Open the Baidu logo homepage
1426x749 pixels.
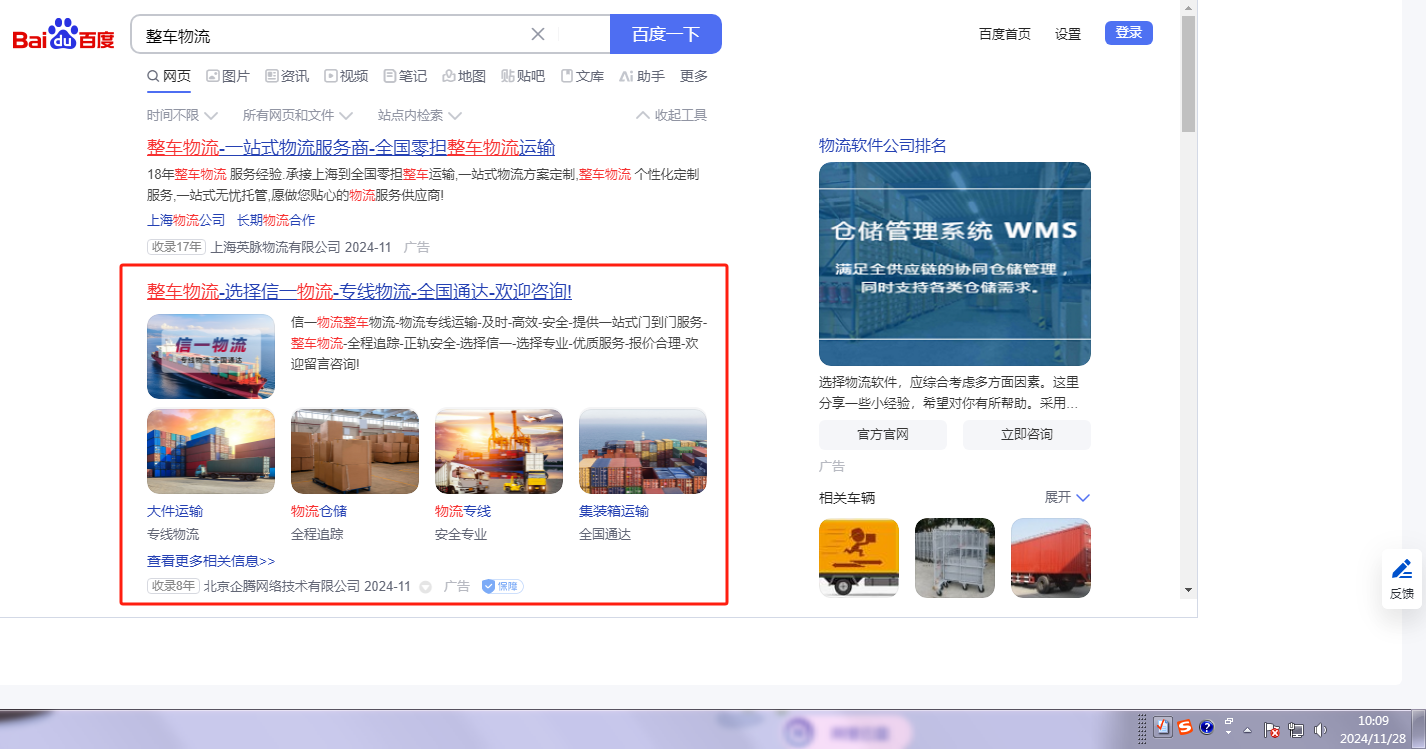pos(64,35)
